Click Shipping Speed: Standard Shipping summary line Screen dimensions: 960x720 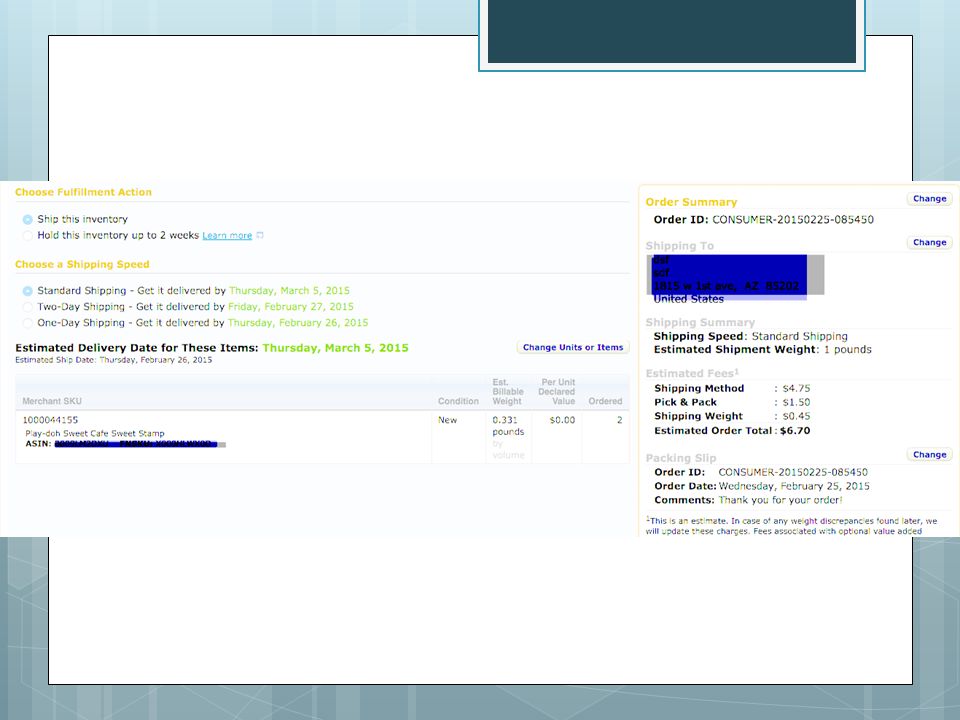[x=751, y=336]
